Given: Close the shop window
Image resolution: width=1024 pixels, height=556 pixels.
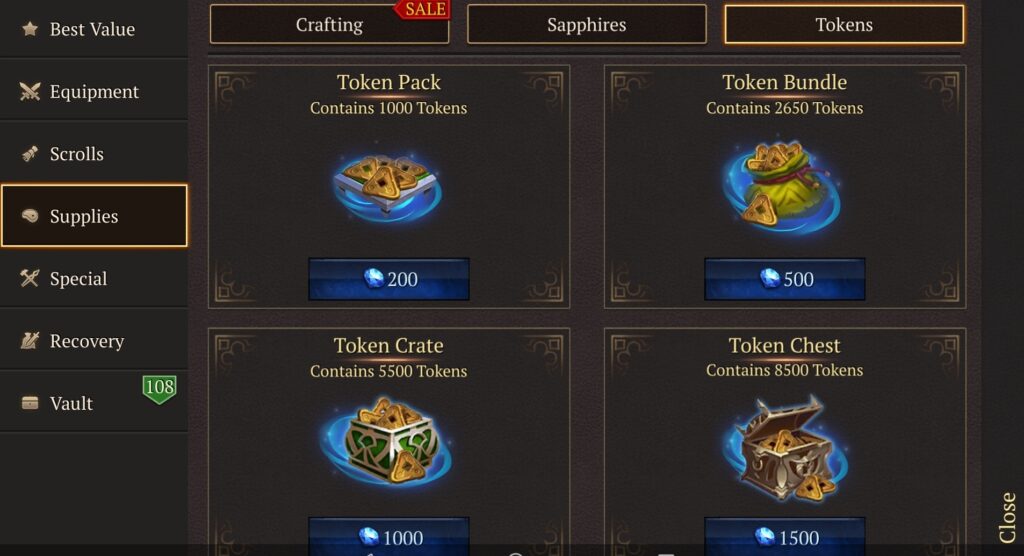Looking at the screenshot, I should (1008, 517).
